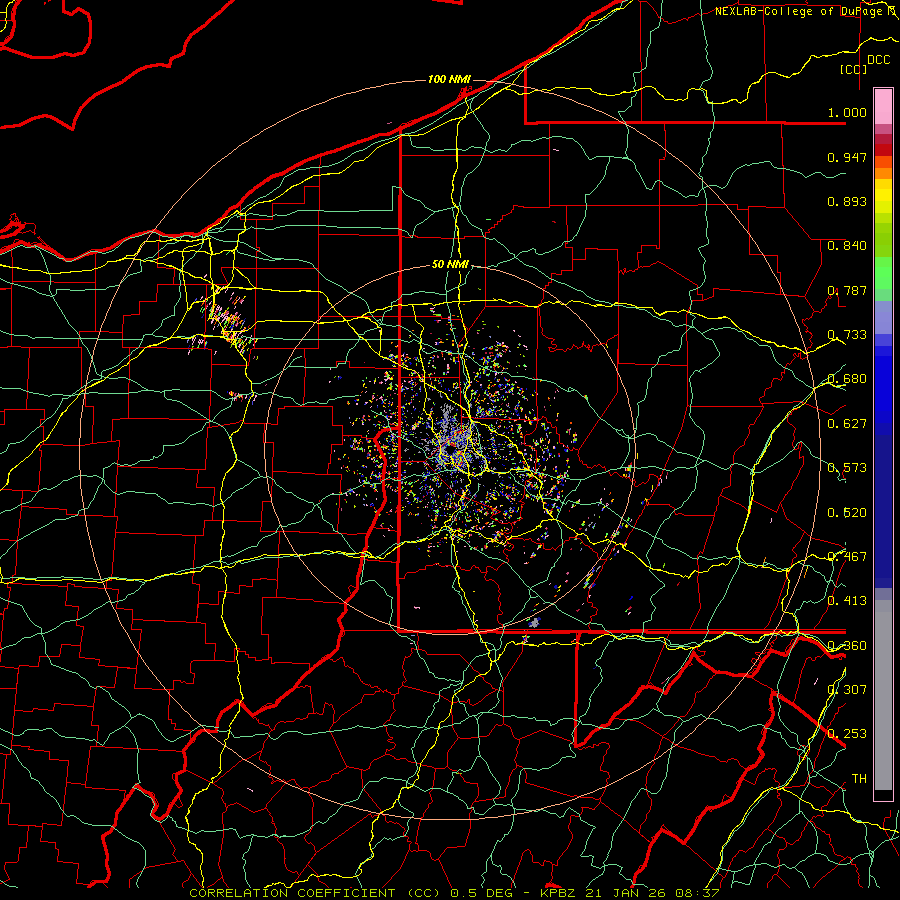Pick the 0.413 scale value
This screenshot has height=900, width=900.
point(847,601)
